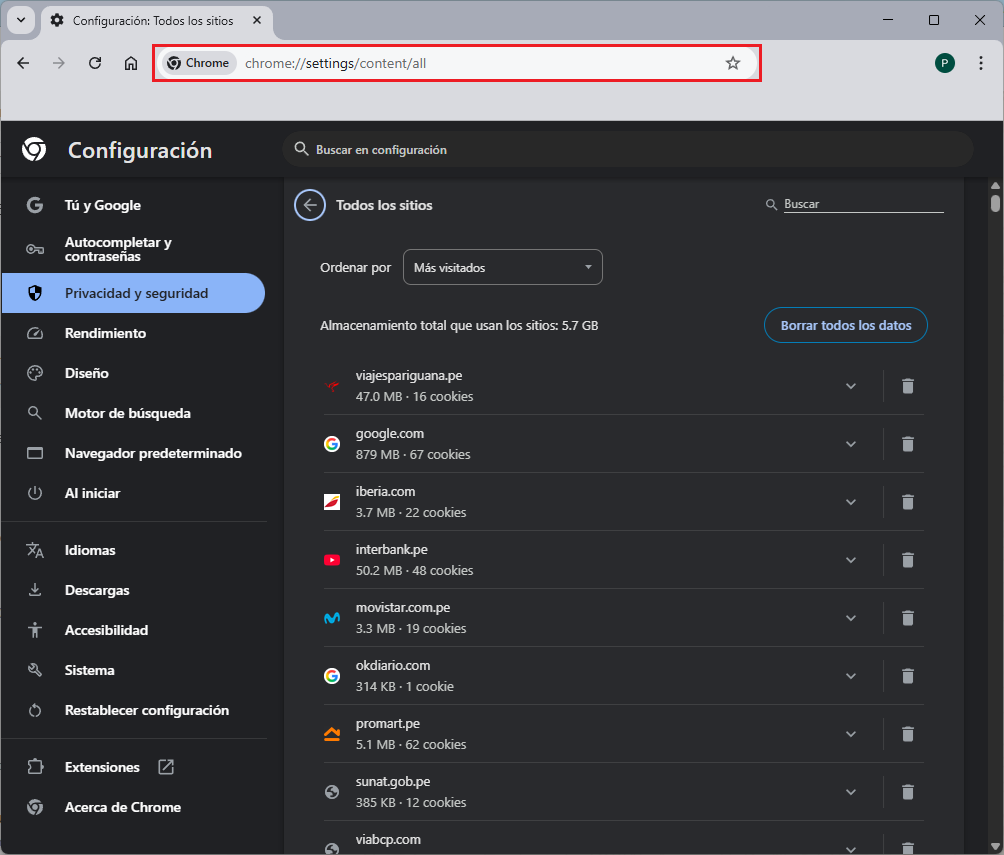Click trash icon next to okdiario.com
Viewport: 1004px width, 855px height.
click(907, 676)
